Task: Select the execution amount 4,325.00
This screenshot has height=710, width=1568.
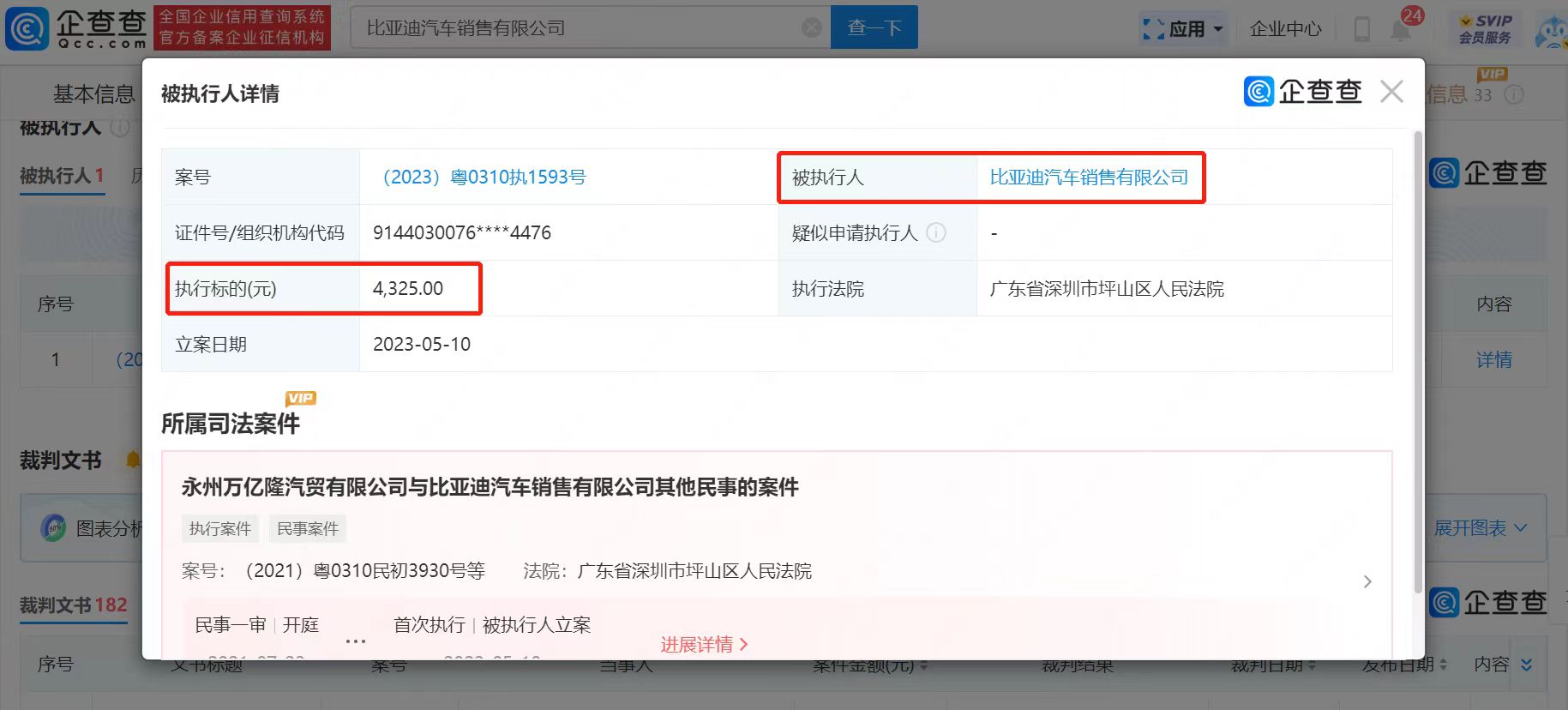Action: pyautogui.click(x=408, y=289)
